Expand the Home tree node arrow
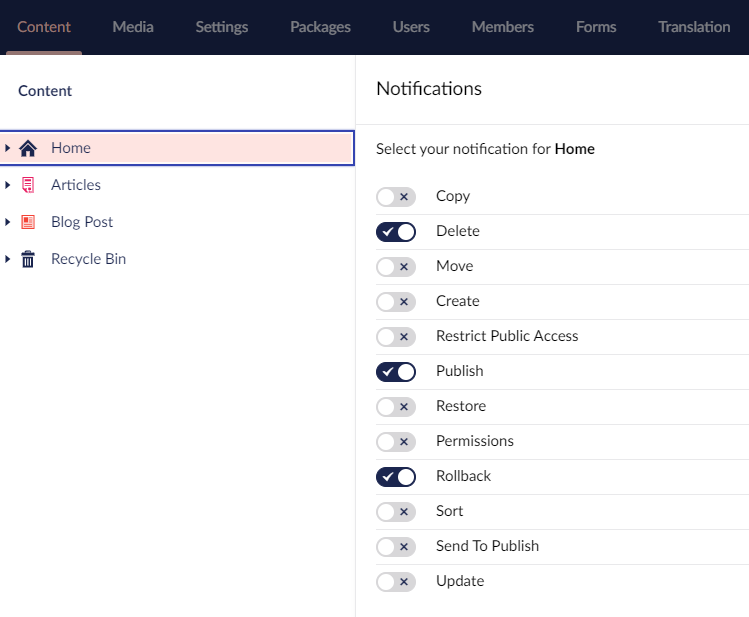Viewport: 749px width, 617px height. 8,148
